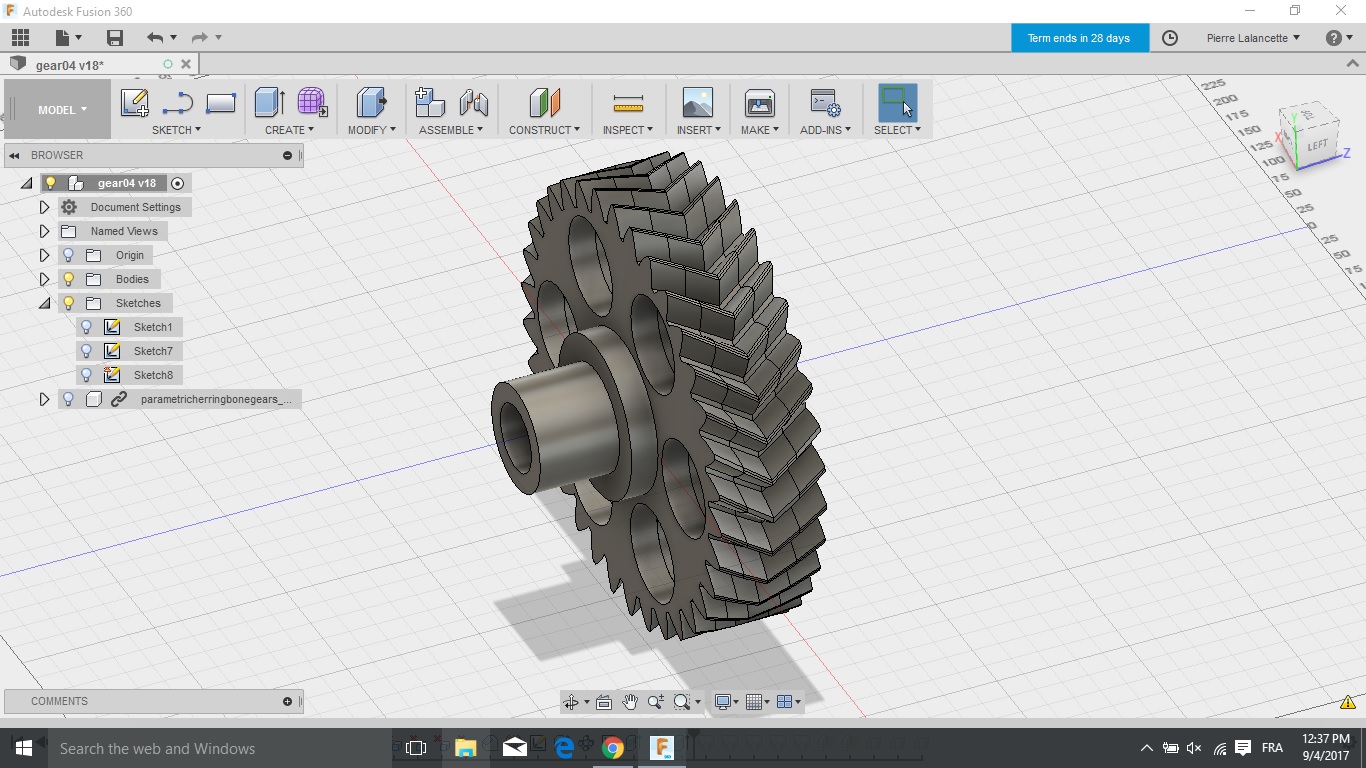Click the Offset Plane construct icon
This screenshot has height=768, width=1366.
coord(545,102)
